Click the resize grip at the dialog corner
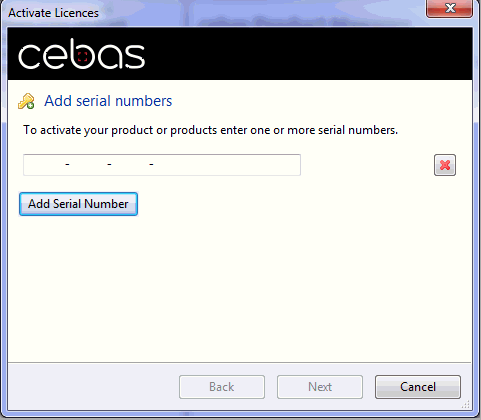 pos(466,405)
